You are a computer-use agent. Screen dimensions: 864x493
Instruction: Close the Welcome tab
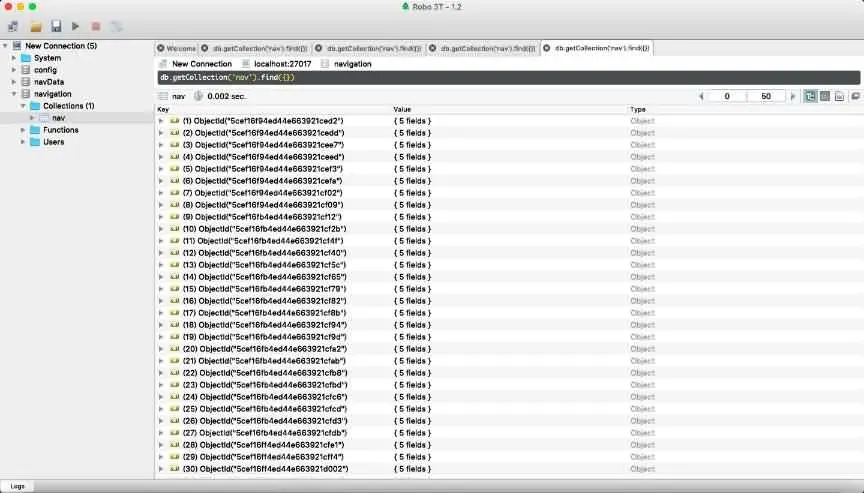pos(161,48)
